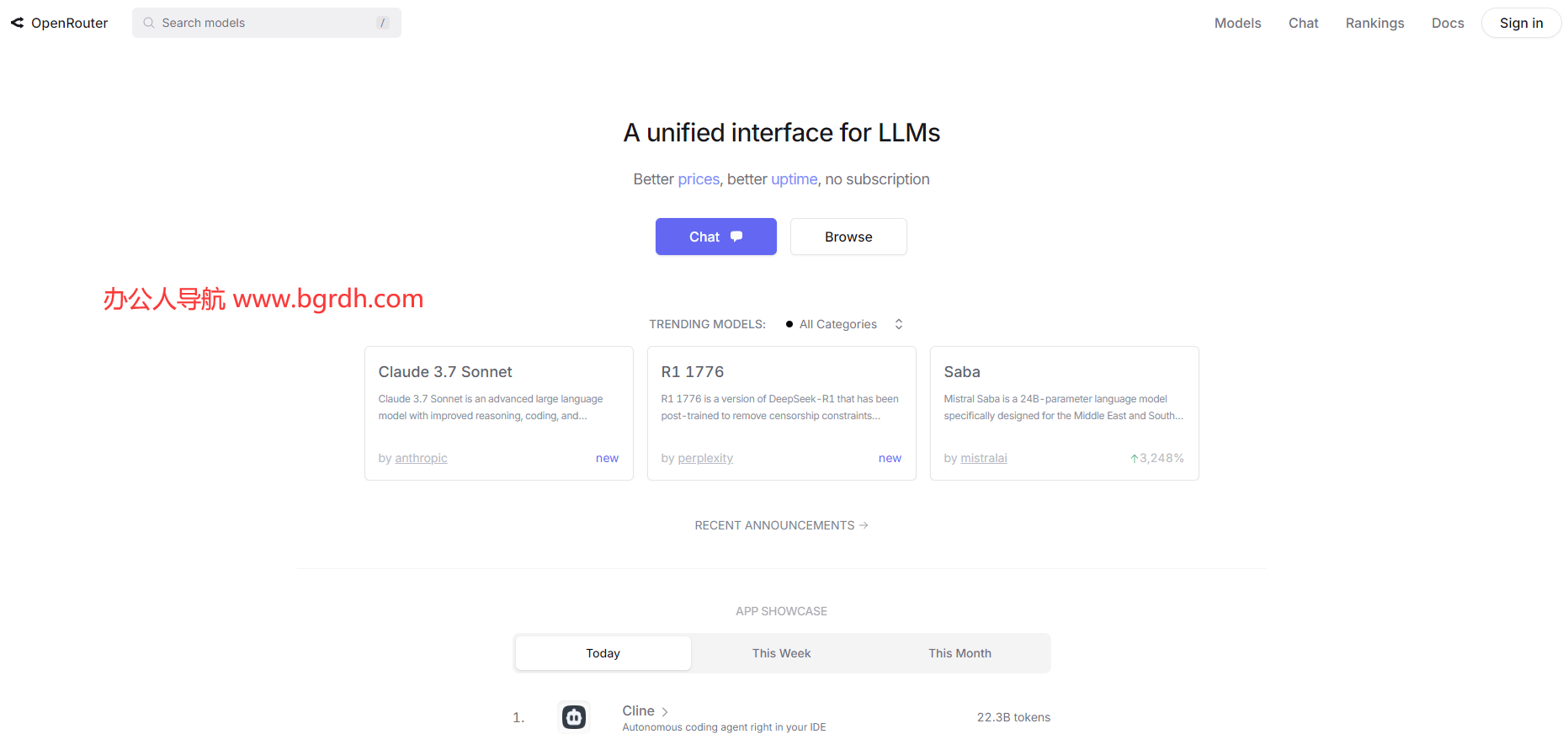Click the search magnifier icon
Screen dimensions: 1568x750
click(x=149, y=23)
